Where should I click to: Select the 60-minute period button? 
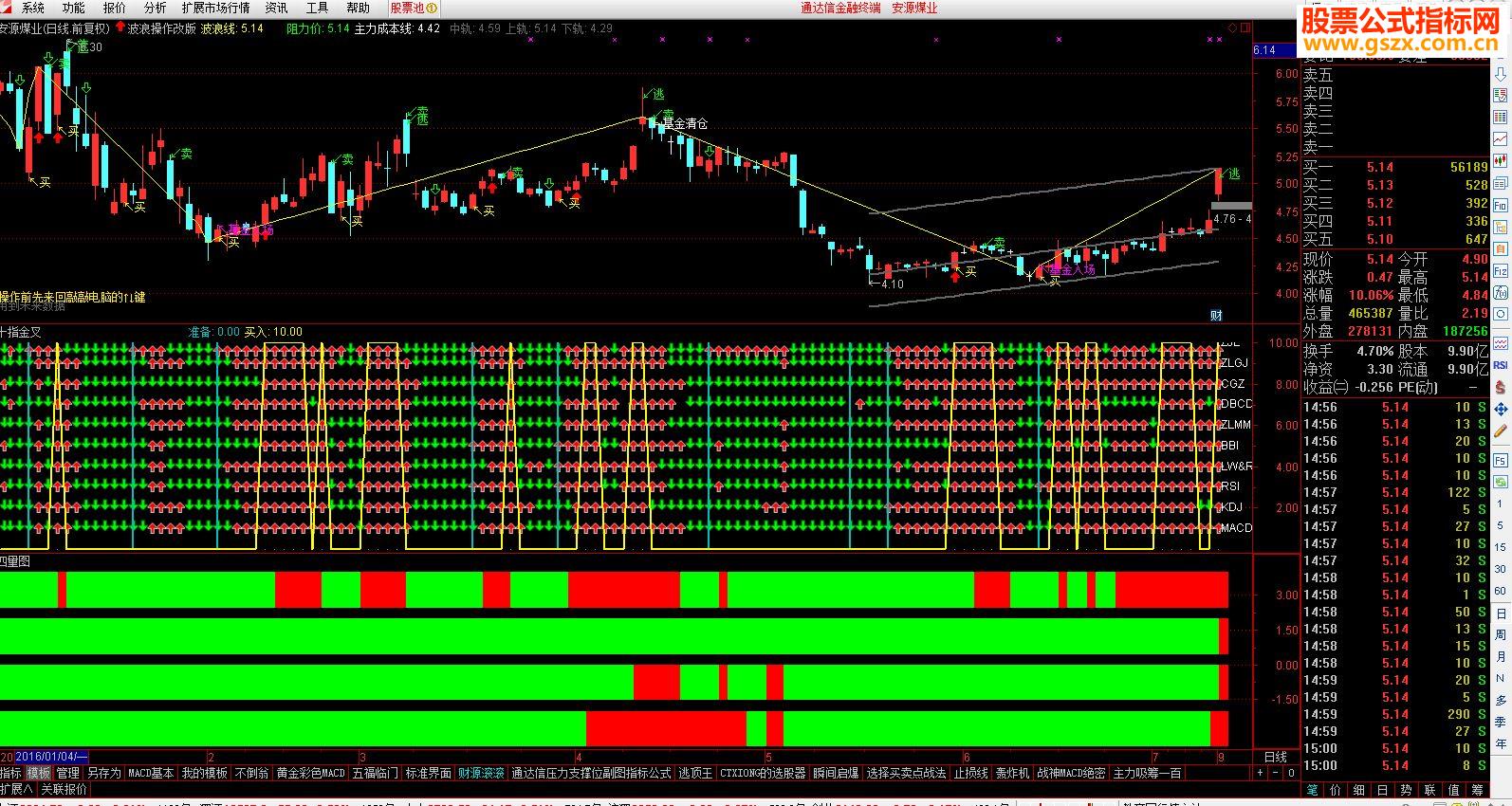[1501, 591]
